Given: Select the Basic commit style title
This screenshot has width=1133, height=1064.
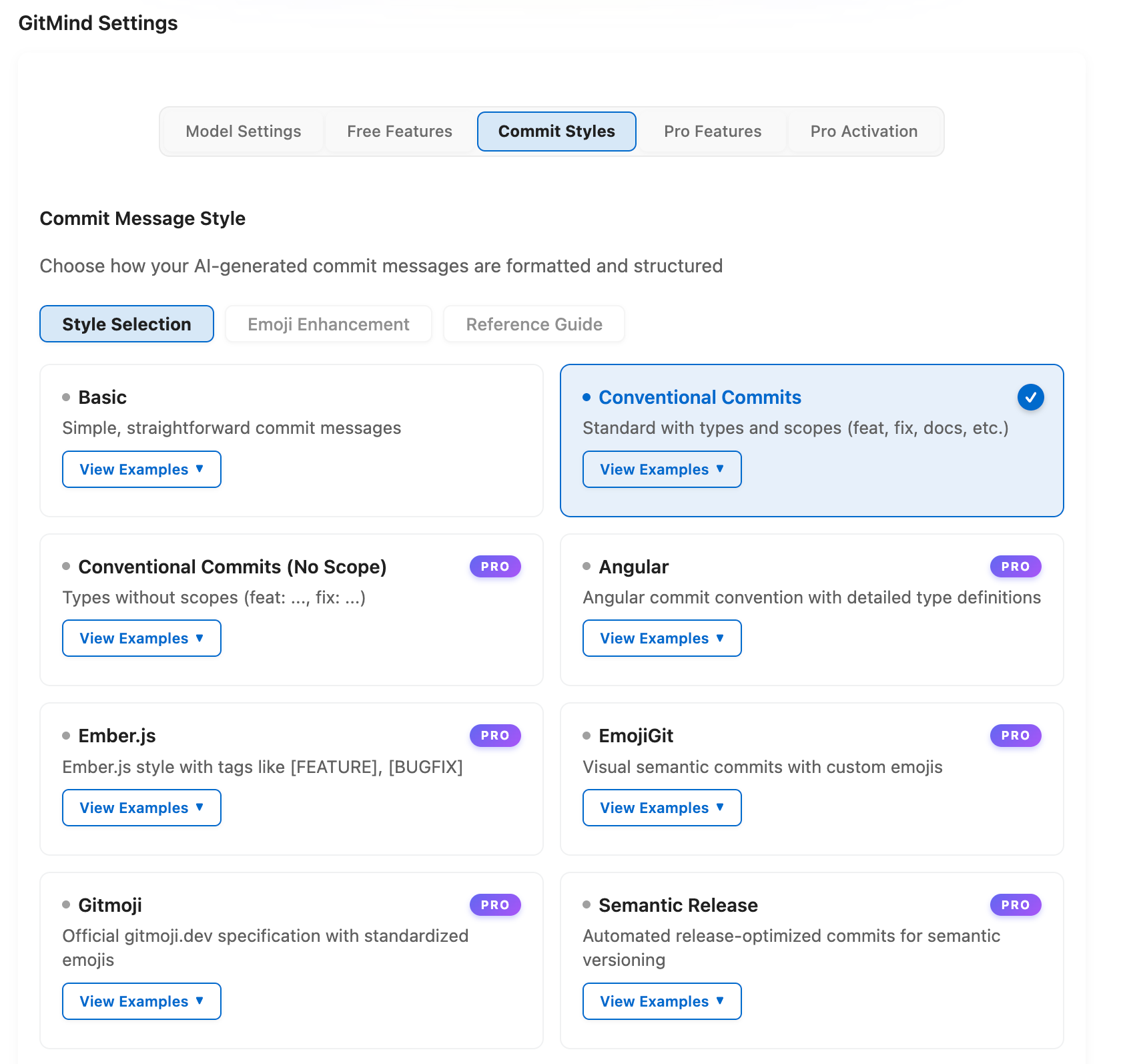Looking at the screenshot, I should click(102, 397).
